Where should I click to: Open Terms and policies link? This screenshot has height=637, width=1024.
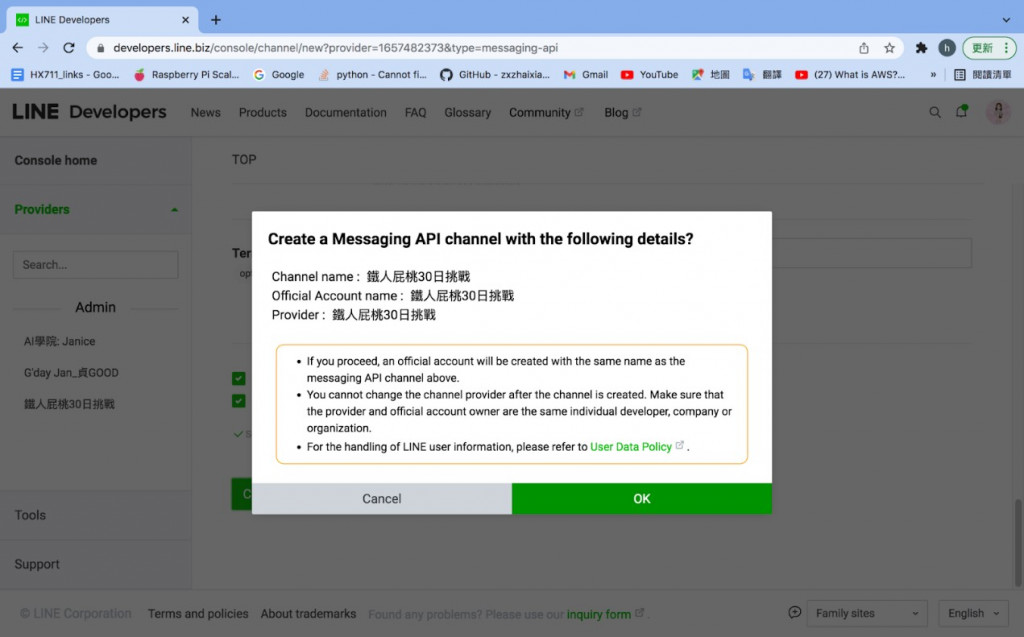point(198,613)
